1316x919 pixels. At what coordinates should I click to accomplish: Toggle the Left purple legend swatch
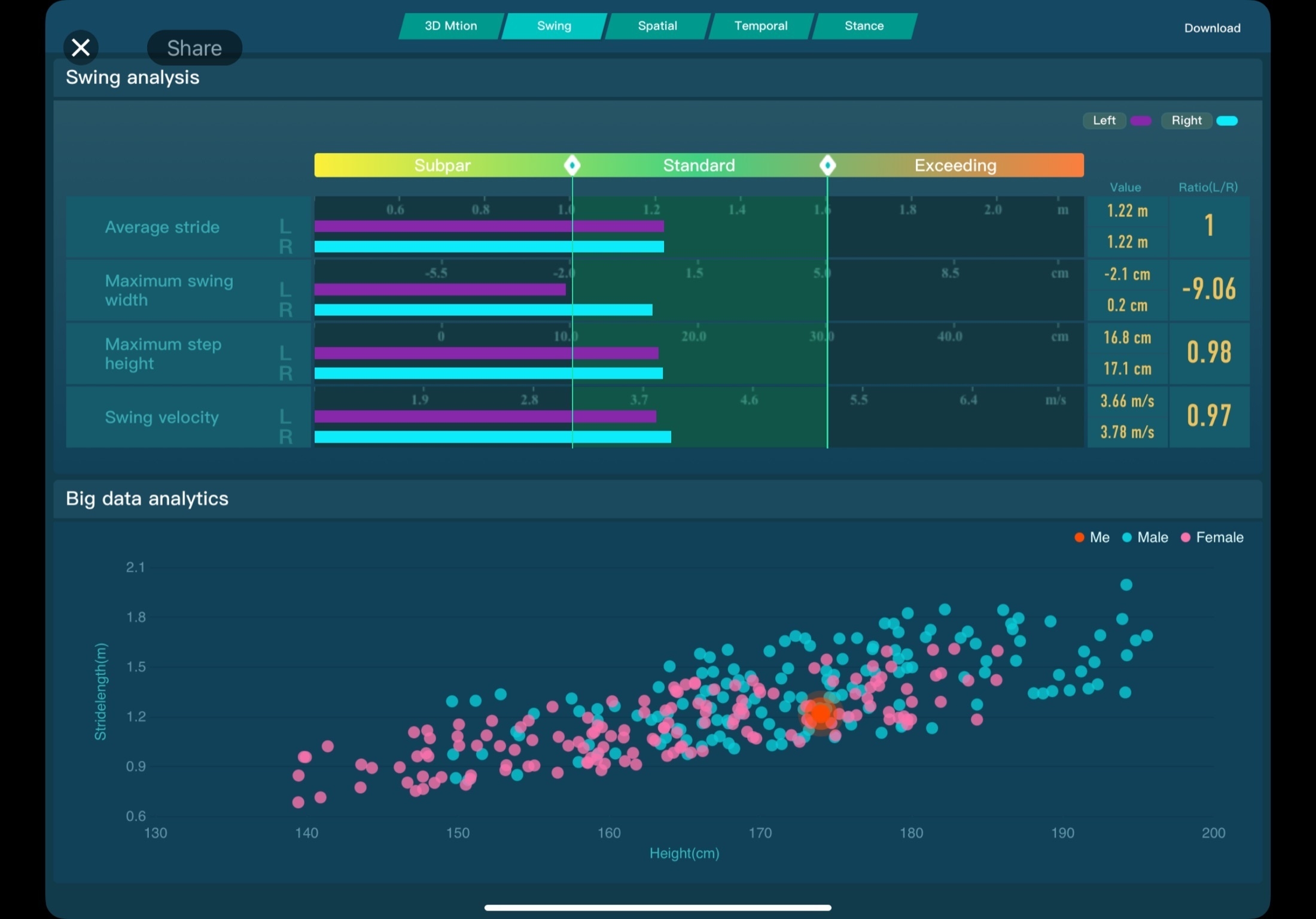tap(1141, 121)
